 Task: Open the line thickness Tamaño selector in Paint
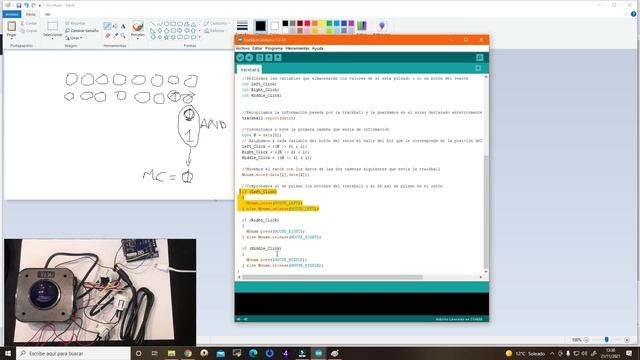tap(242, 27)
